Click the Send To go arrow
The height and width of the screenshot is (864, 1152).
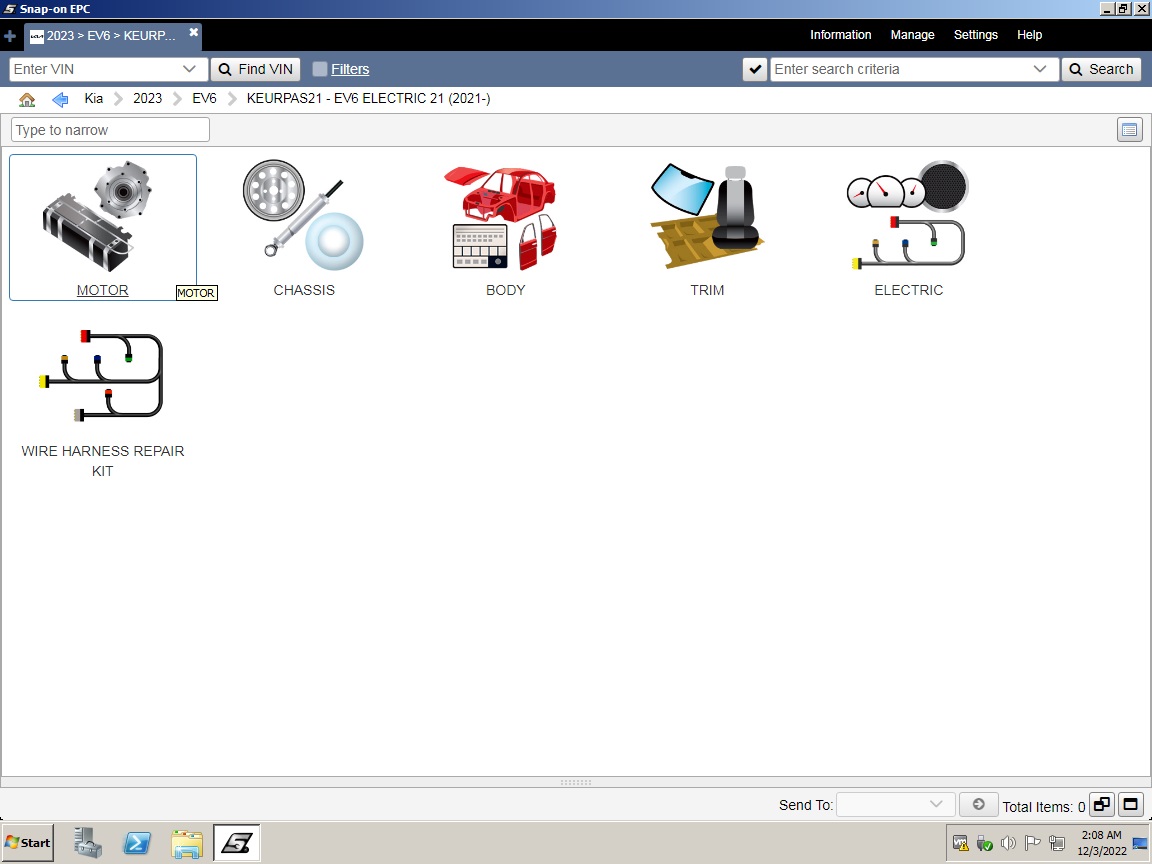coord(978,804)
